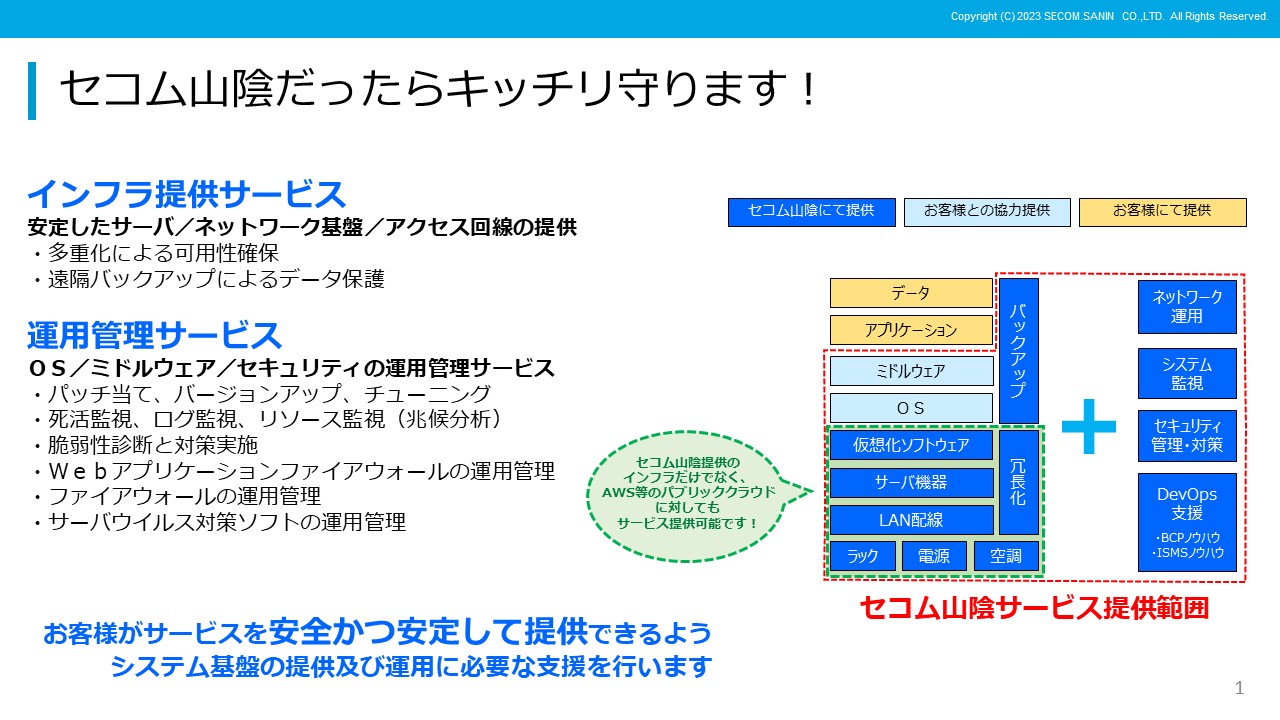Click the 仮想化ソフトウェア box
The width and height of the screenshot is (1280, 720).
[911, 445]
